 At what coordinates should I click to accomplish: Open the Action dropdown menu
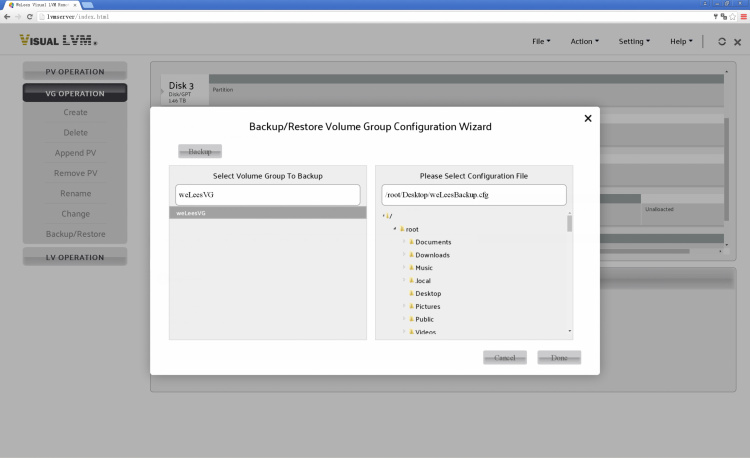tap(584, 41)
